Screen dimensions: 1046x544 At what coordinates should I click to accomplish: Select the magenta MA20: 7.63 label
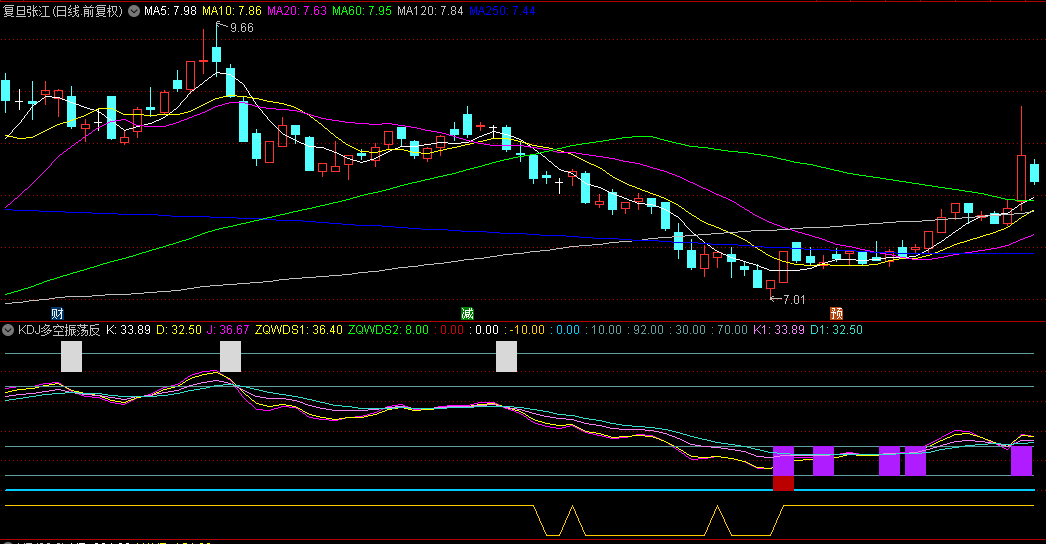tap(296, 12)
